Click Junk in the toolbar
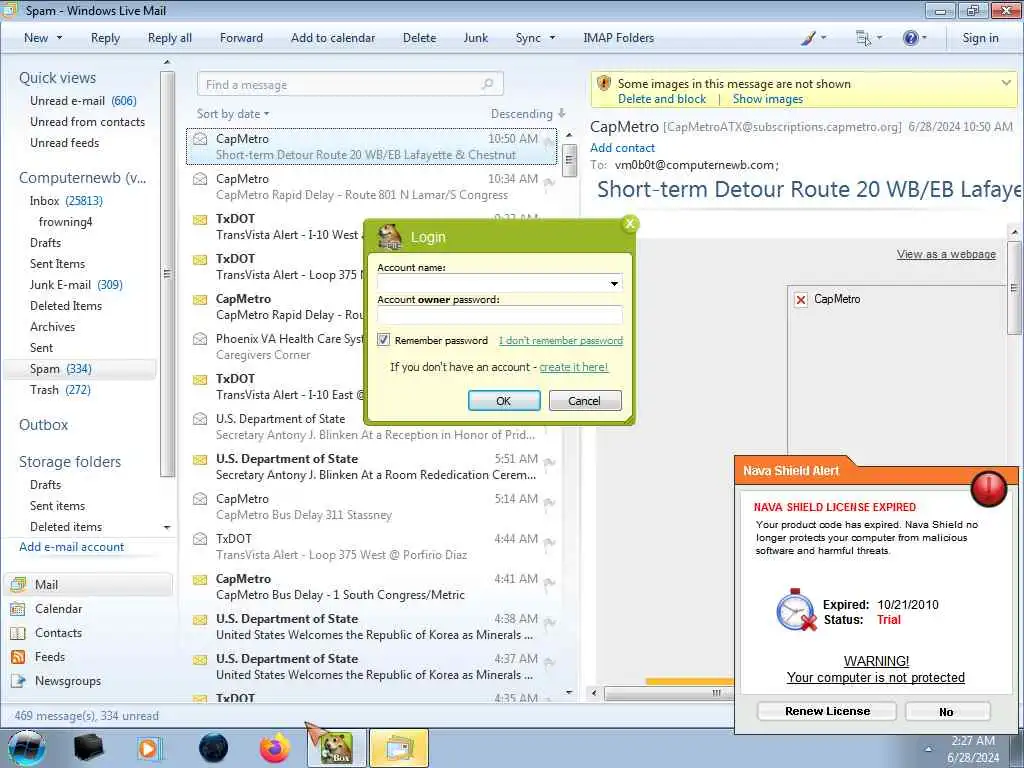This screenshot has width=1024, height=768. (x=475, y=38)
